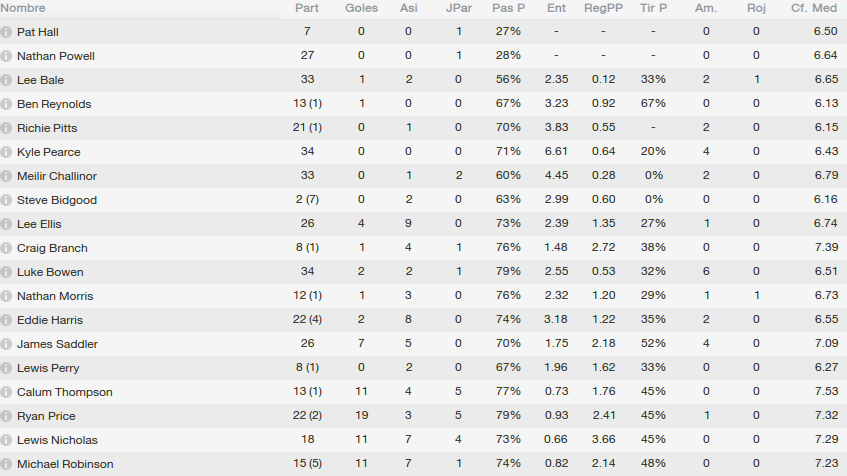
Task: Open info icon for Kyle Pearce
Action: coord(6,152)
